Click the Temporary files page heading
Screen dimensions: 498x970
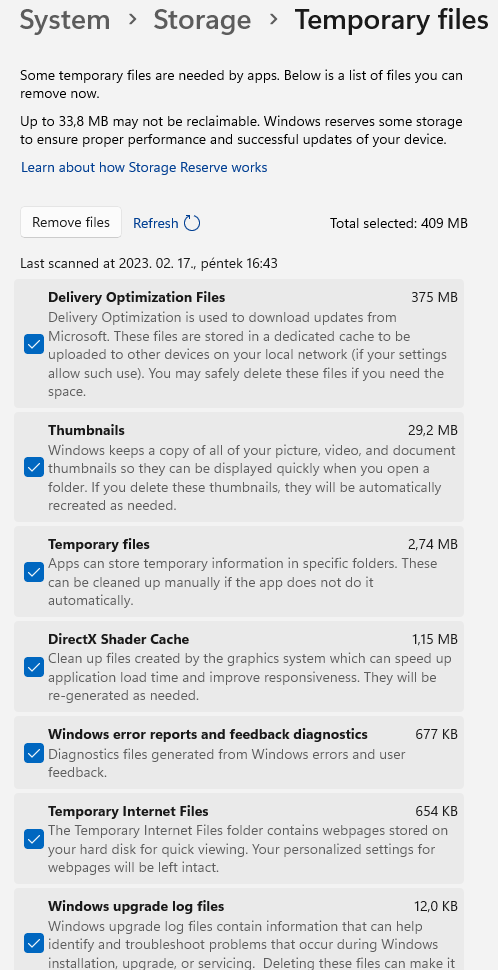(392, 20)
